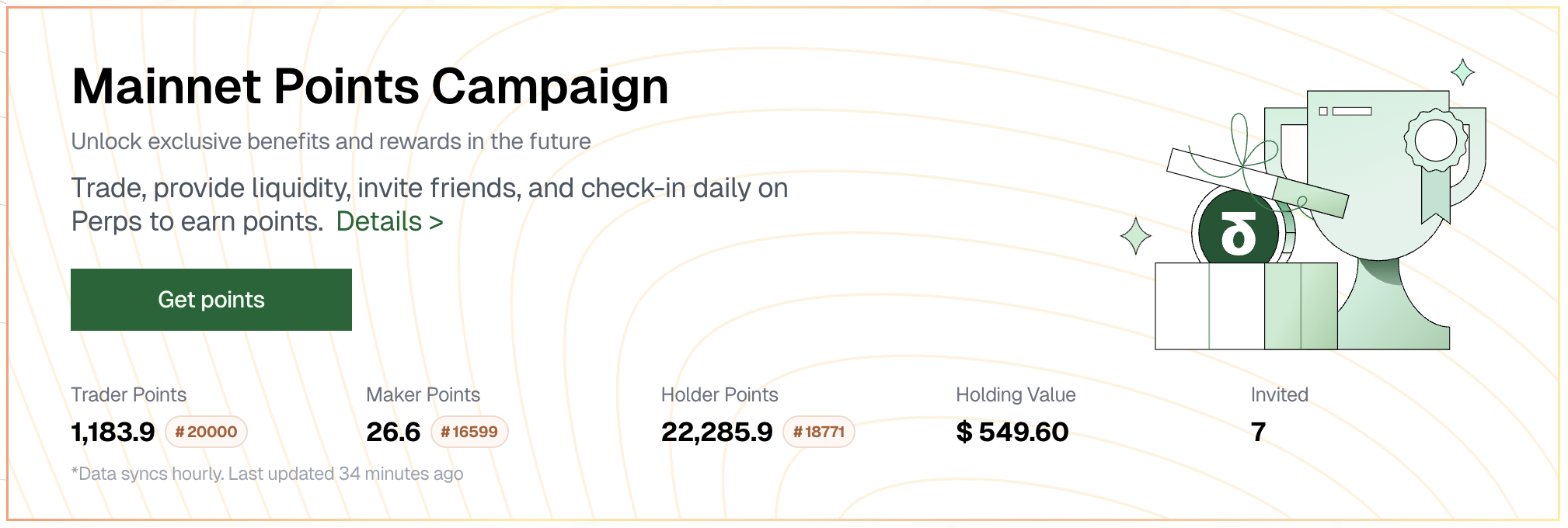The width and height of the screenshot is (1568, 528).
Task: Click the Holder Points rank badge #18771
Action: [818, 432]
